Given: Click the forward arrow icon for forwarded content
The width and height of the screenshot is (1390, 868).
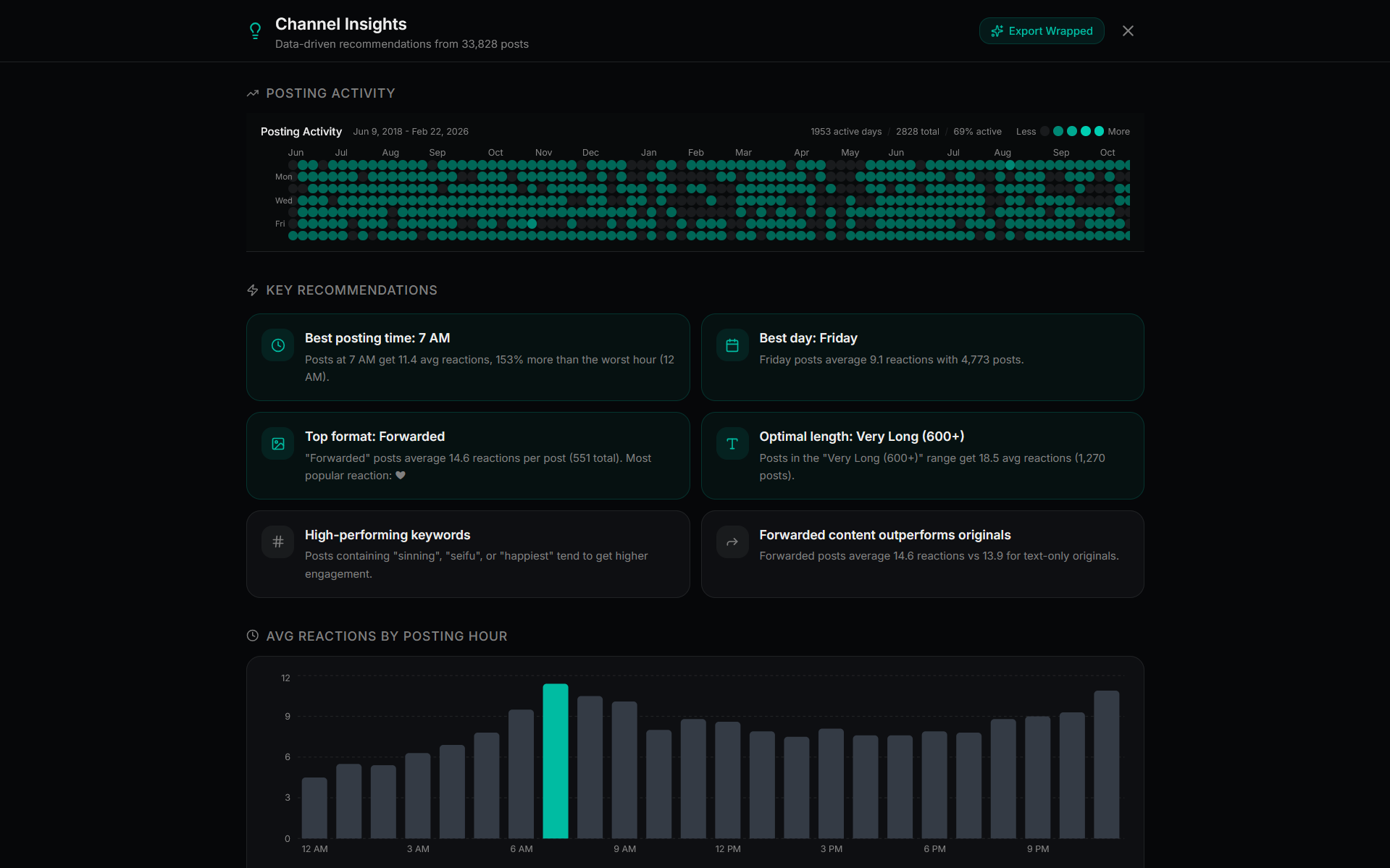Looking at the screenshot, I should (x=732, y=542).
